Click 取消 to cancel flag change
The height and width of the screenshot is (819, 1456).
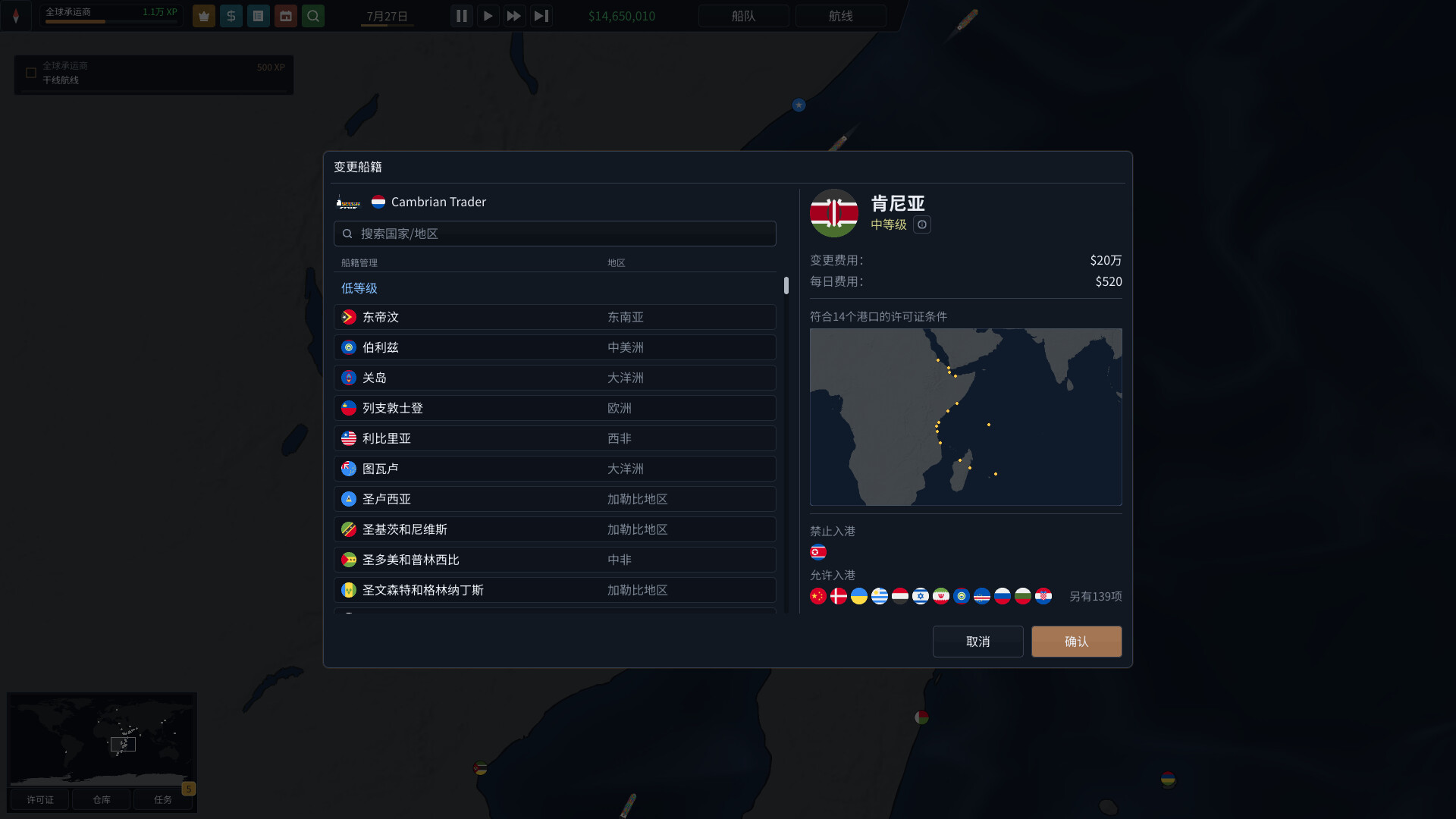click(x=977, y=642)
